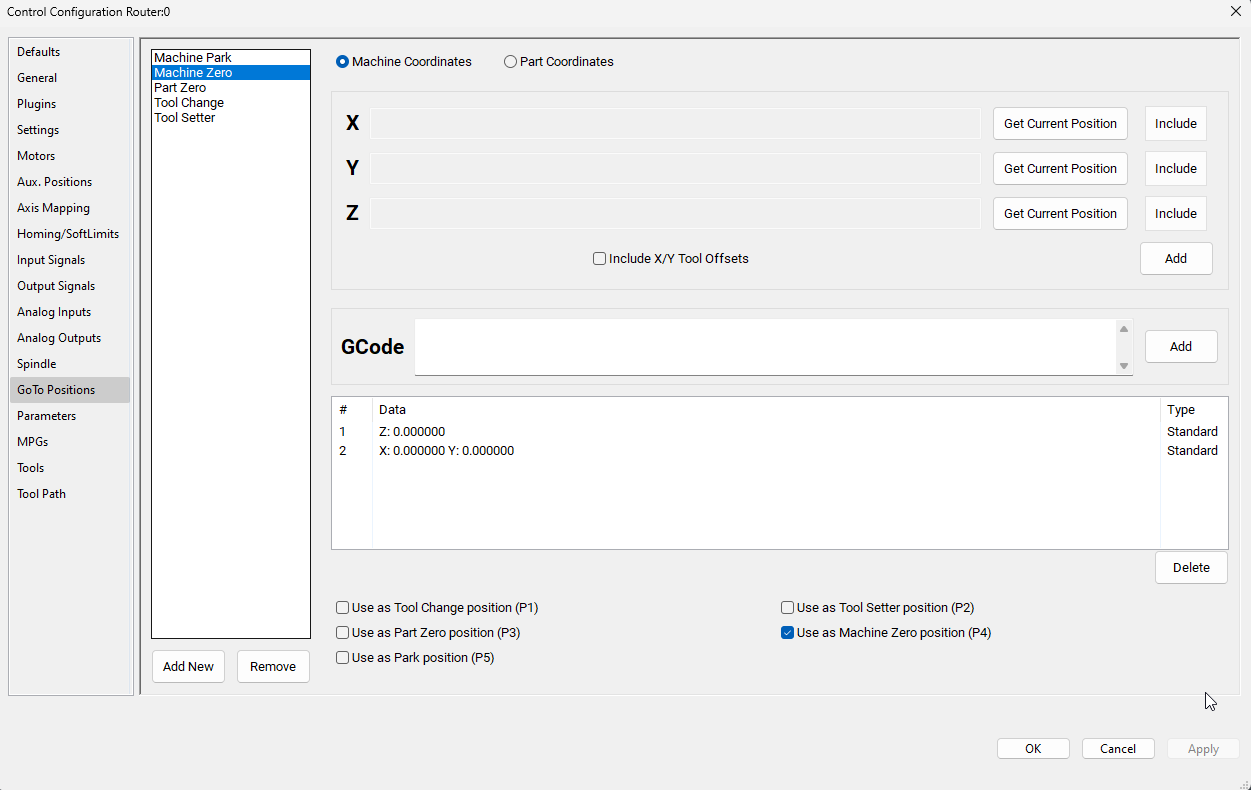The width and height of the screenshot is (1251, 790).
Task: Select Tool Setter in the positions list
Action: [185, 118]
